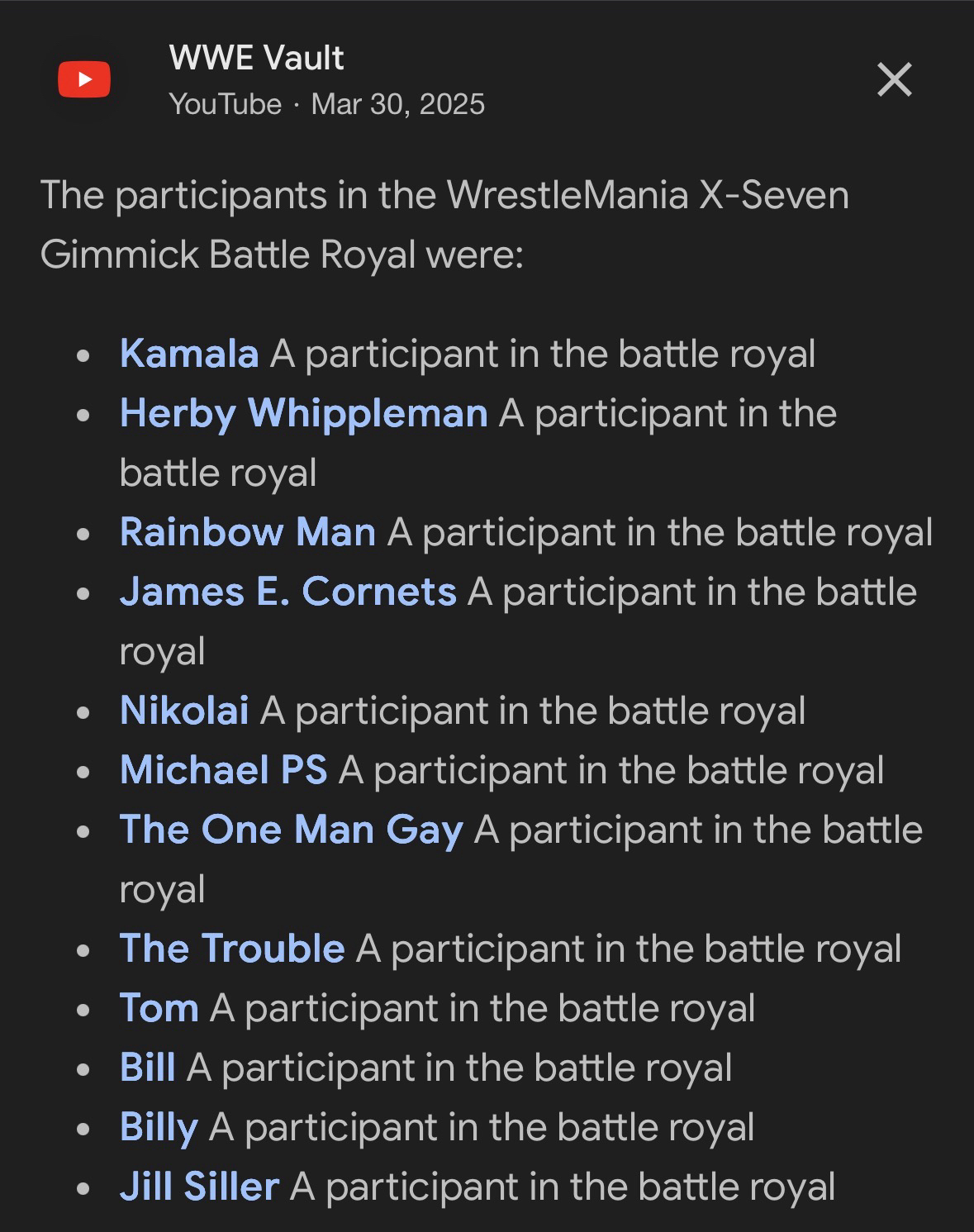Tap the Tom participant link
The width and height of the screenshot is (974, 1232).
(x=159, y=1008)
